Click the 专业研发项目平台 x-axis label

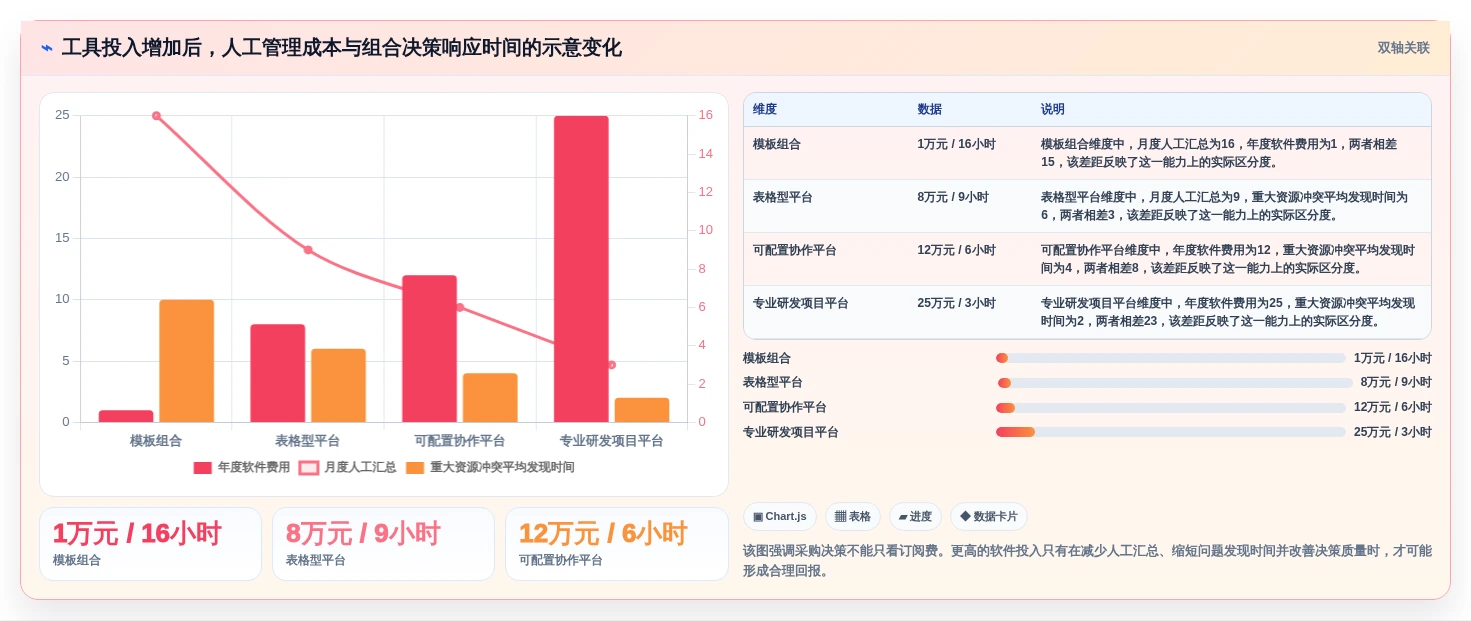point(611,441)
